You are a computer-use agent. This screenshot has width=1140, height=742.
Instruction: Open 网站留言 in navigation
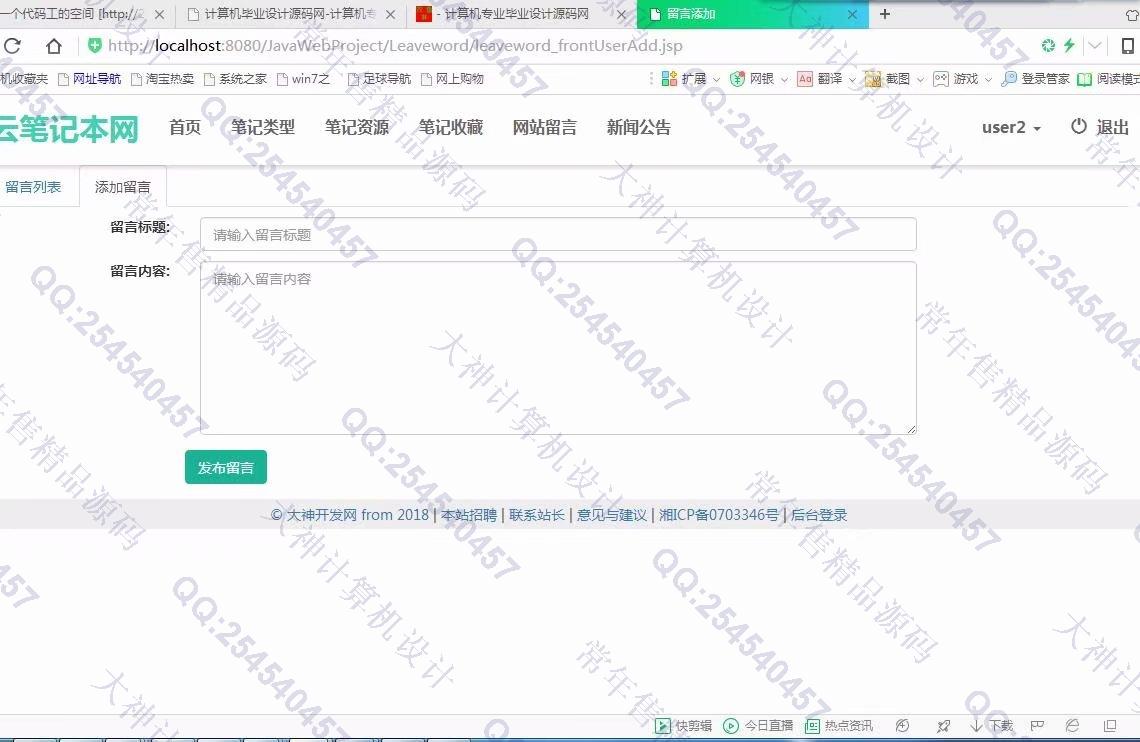pos(545,127)
